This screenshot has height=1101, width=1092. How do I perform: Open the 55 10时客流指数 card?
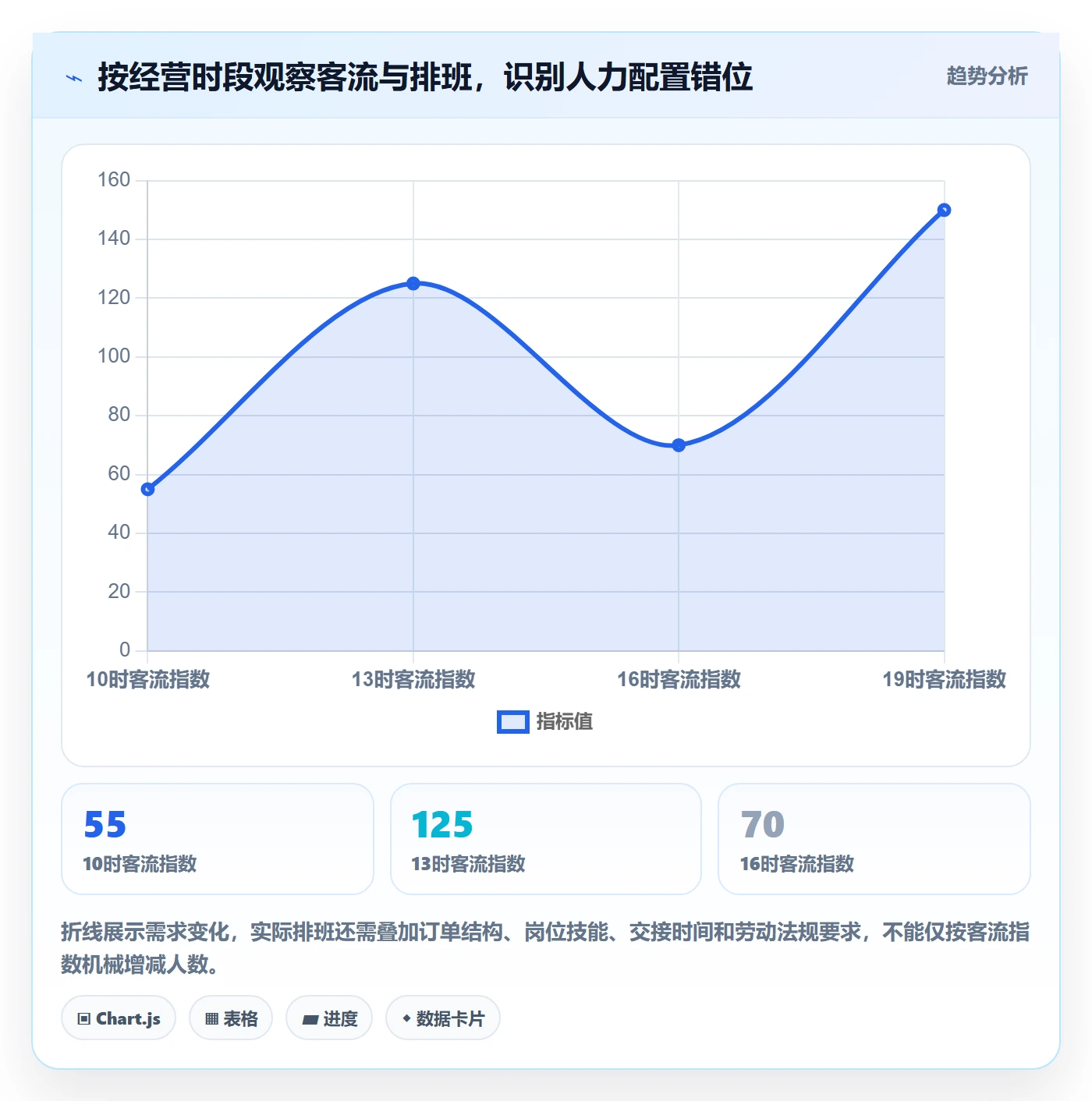(218, 839)
